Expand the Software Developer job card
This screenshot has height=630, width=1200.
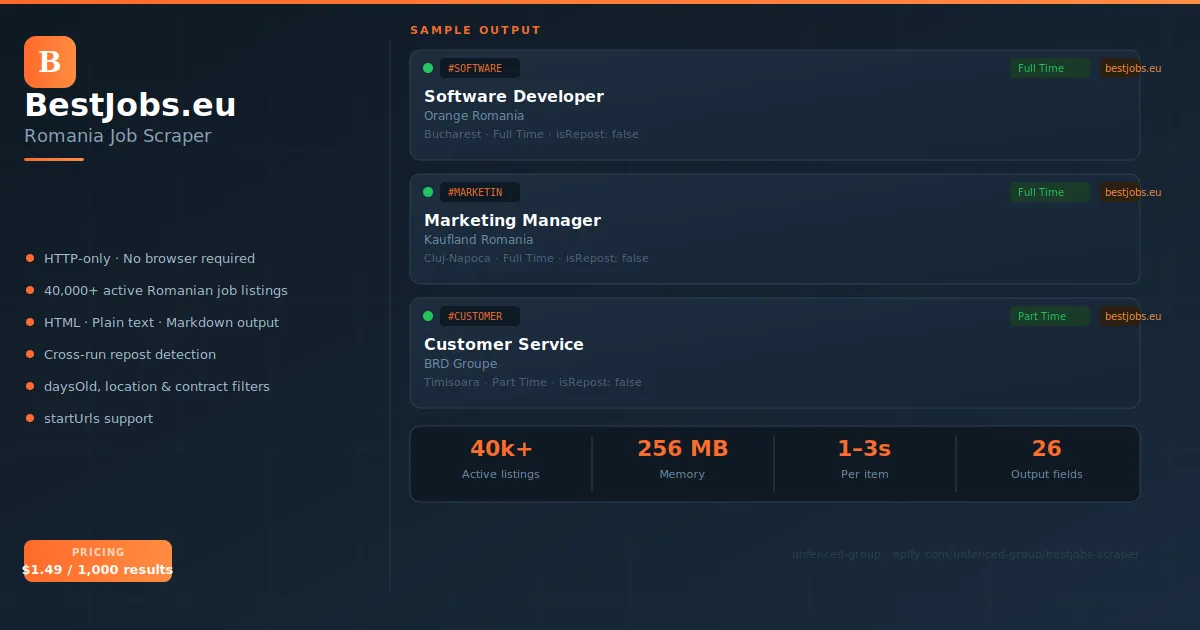click(775, 106)
